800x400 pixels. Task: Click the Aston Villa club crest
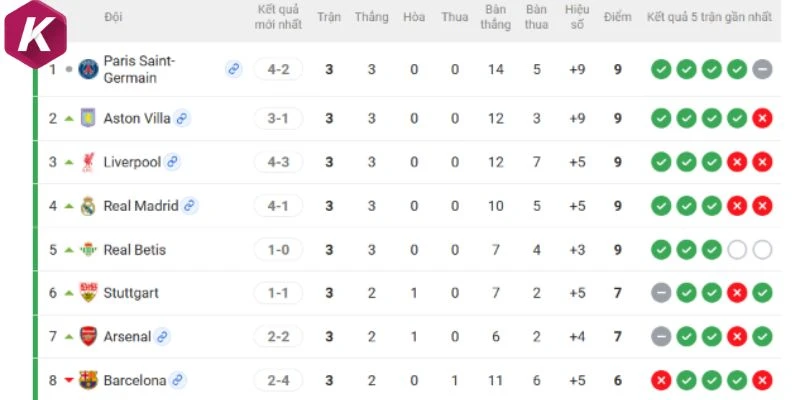(x=88, y=118)
